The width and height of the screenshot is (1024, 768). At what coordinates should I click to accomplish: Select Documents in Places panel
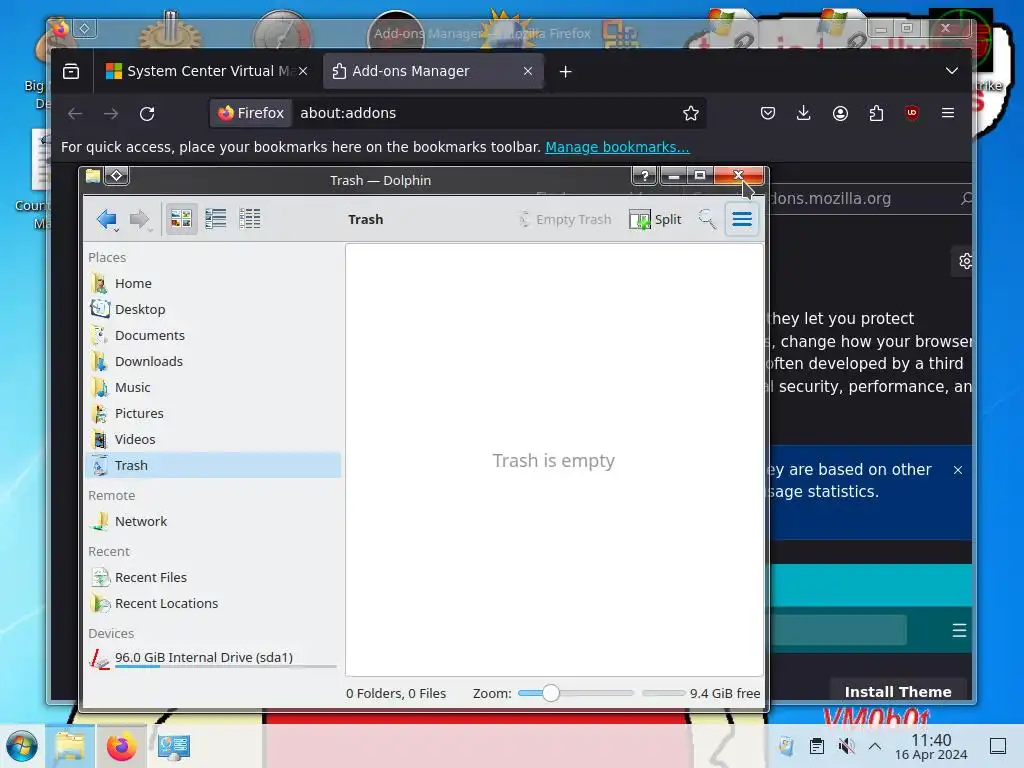[x=213, y=336]
